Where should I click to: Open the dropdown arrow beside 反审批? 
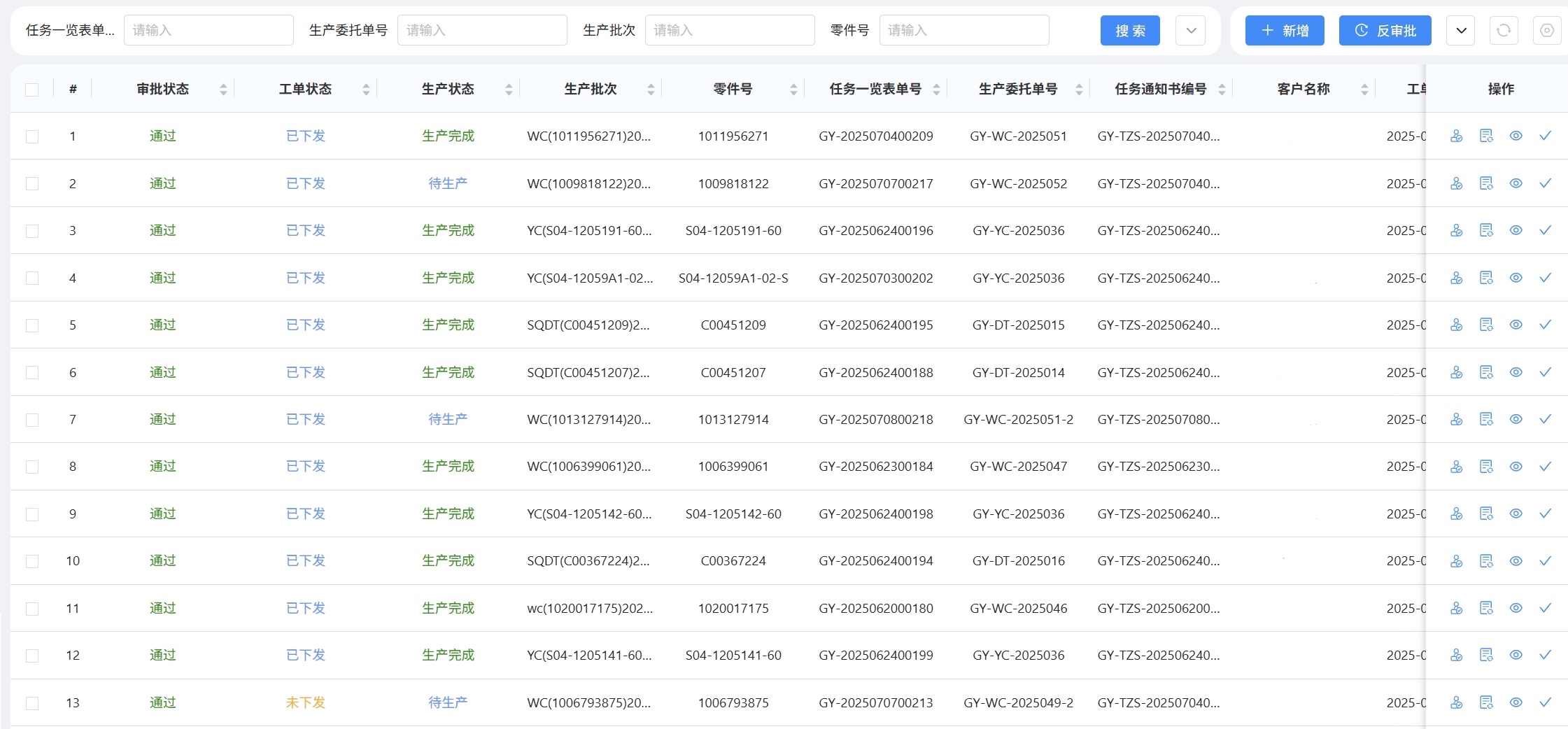tap(1460, 31)
